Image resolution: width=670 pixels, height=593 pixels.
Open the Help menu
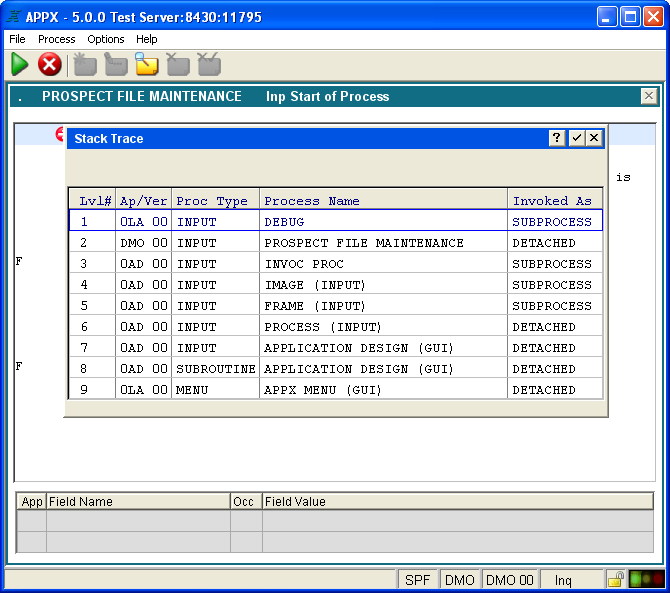147,39
